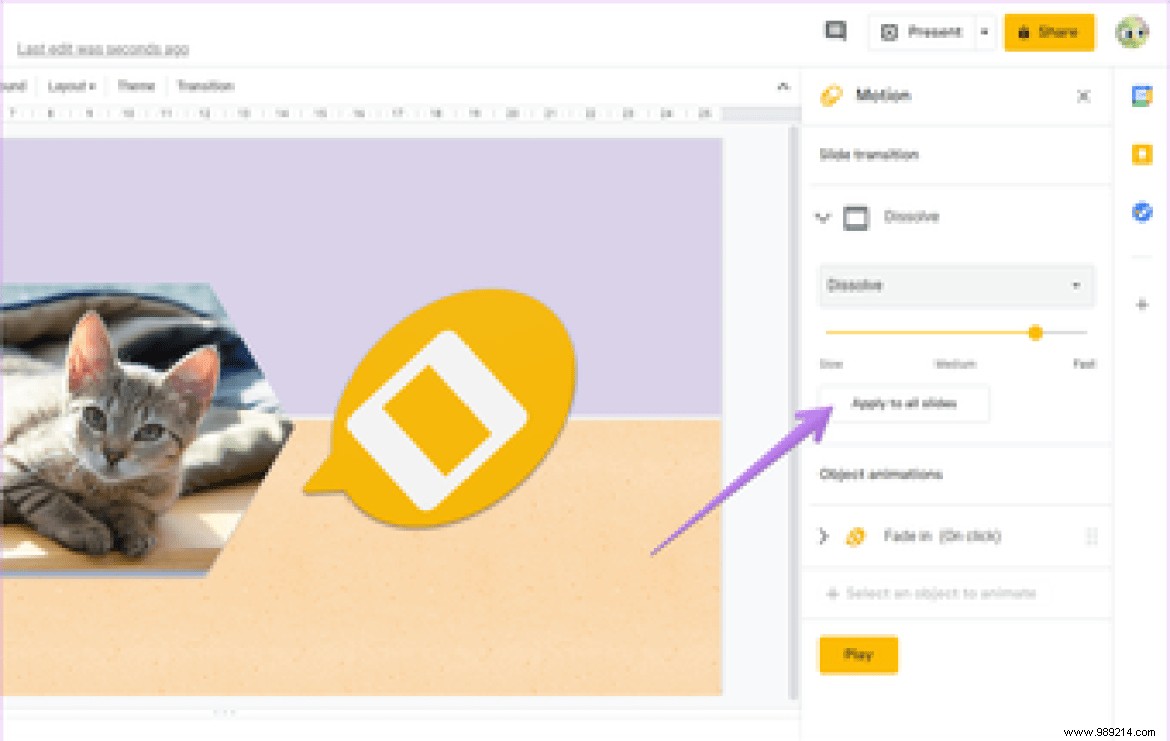Open the Present options dropdown arrow
Screen dimensions: 1170x741
click(x=984, y=31)
